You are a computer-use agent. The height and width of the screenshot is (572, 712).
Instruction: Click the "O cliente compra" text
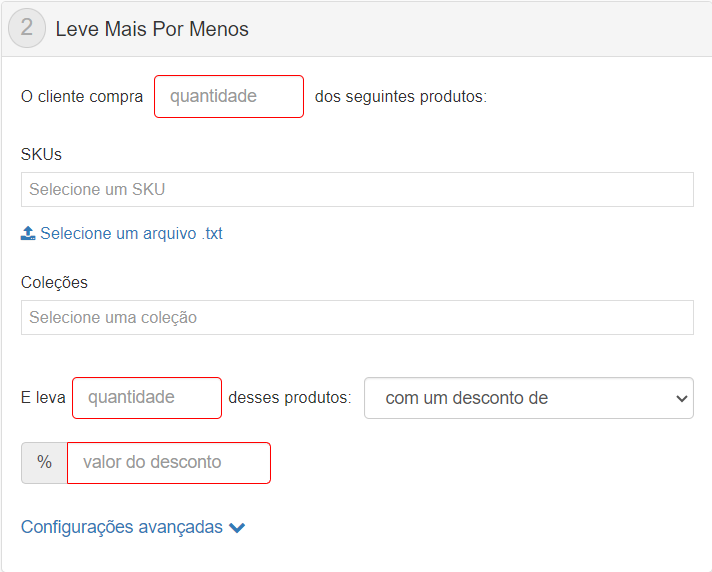(82, 97)
